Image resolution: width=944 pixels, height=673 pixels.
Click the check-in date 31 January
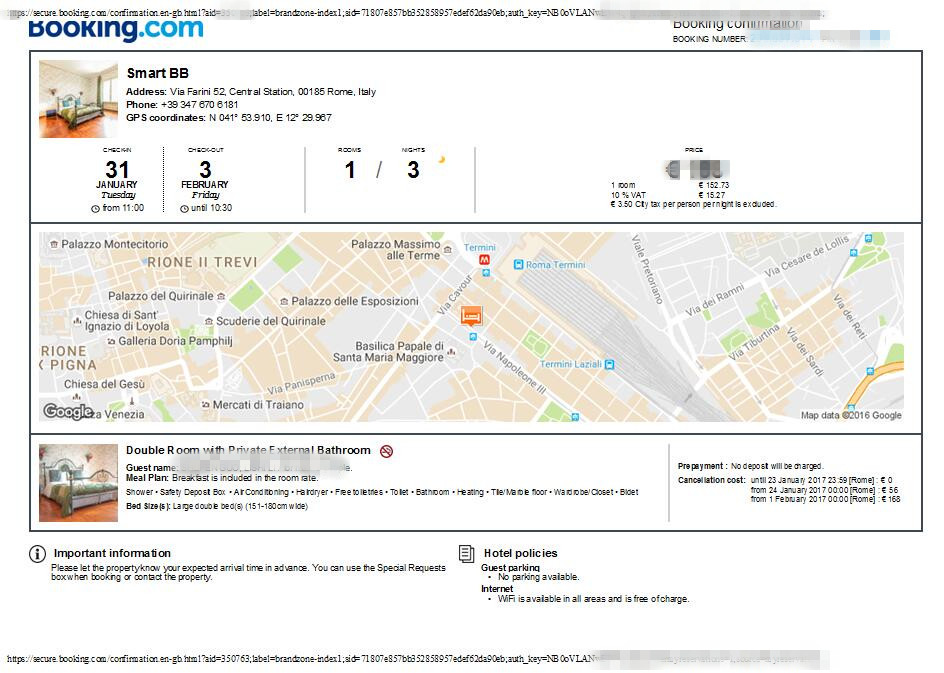coord(117,175)
